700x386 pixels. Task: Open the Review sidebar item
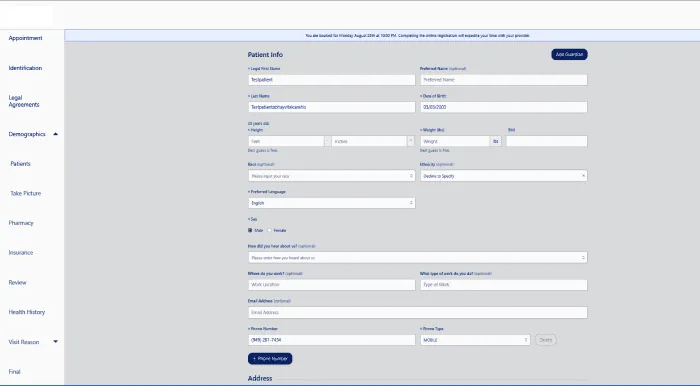[x=17, y=282]
